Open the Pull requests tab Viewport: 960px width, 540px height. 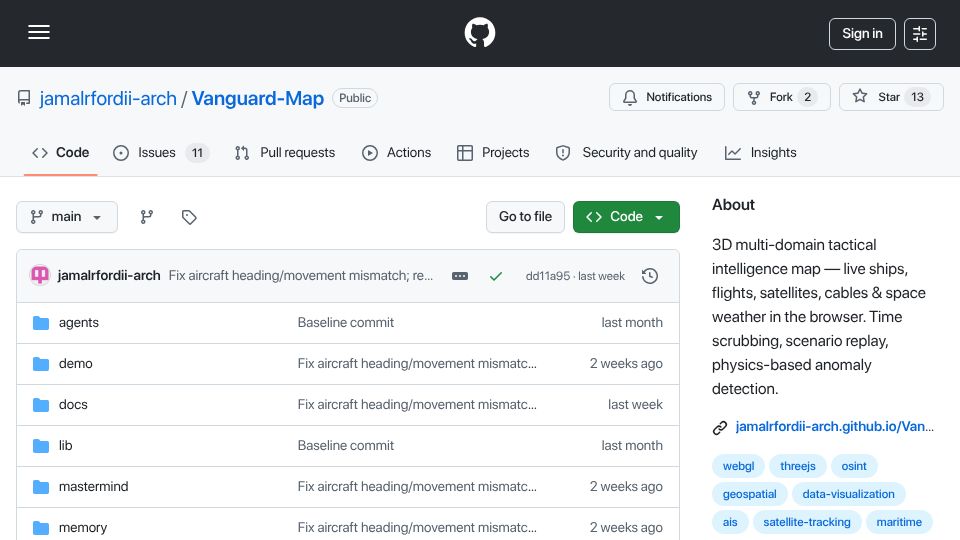tap(285, 152)
